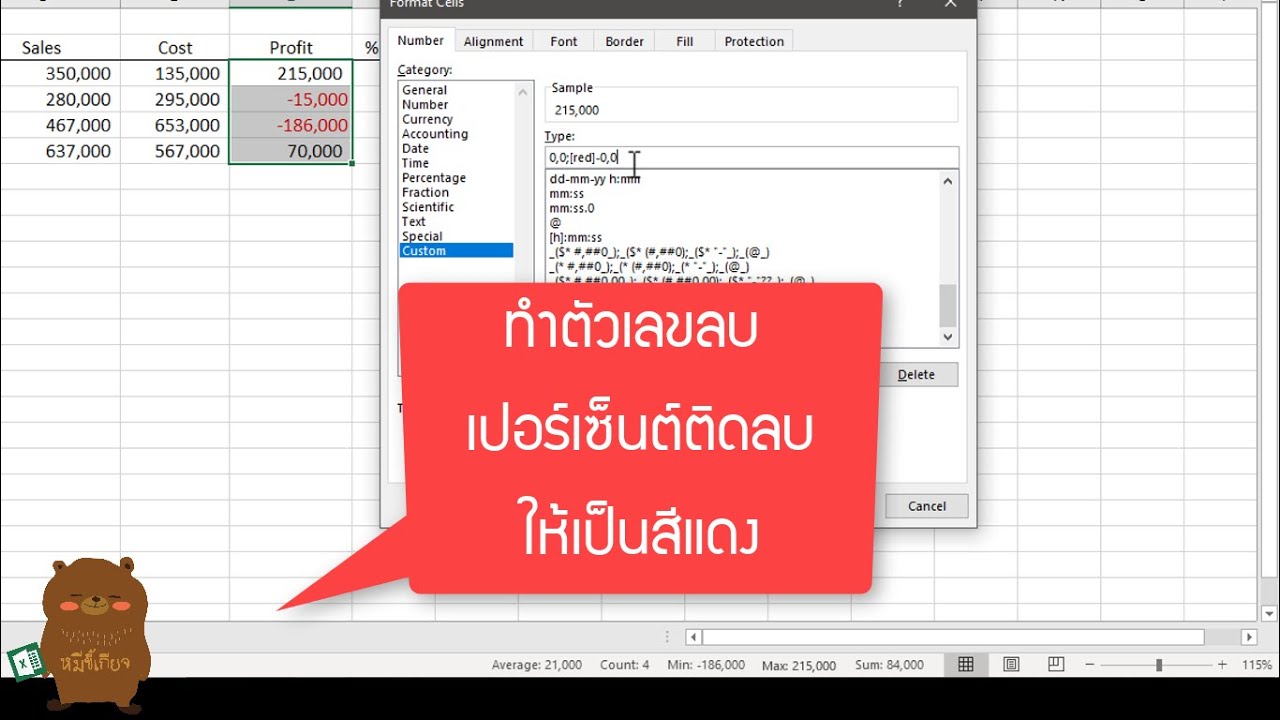
Task: Pick the dd-mm-yy h:mm format code
Action: pyautogui.click(x=595, y=179)
